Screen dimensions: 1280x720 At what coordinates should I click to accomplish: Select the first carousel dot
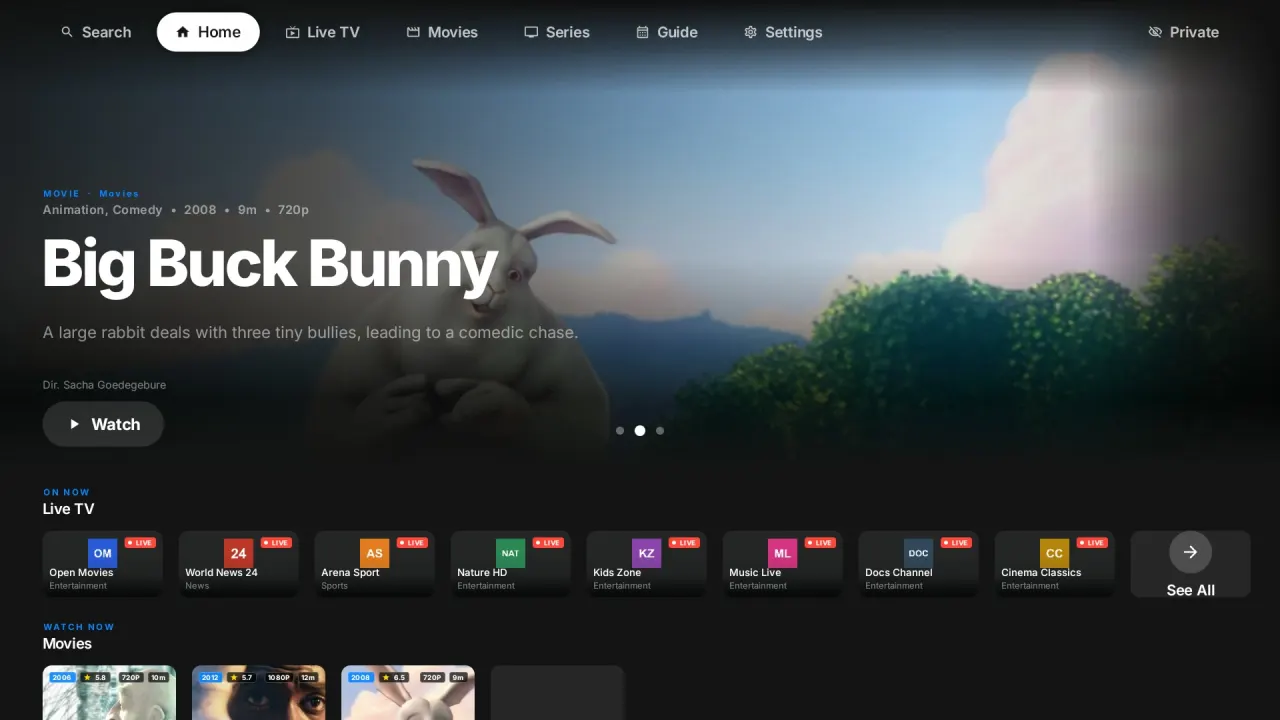coord(620,431)
